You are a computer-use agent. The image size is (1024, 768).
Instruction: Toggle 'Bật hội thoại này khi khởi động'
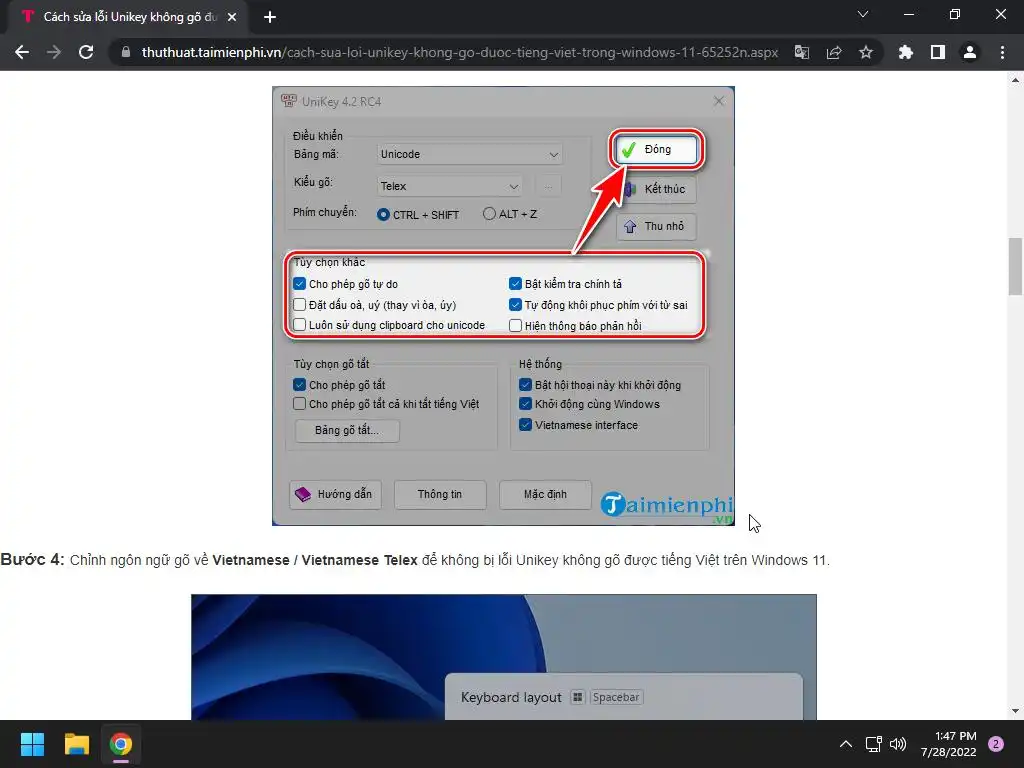pyautogui.click(x=525, y=385)
